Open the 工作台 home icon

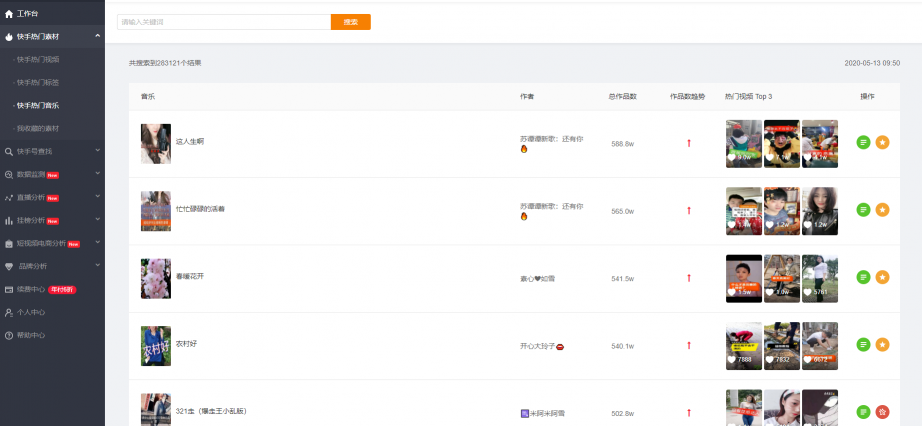point(9,14)
